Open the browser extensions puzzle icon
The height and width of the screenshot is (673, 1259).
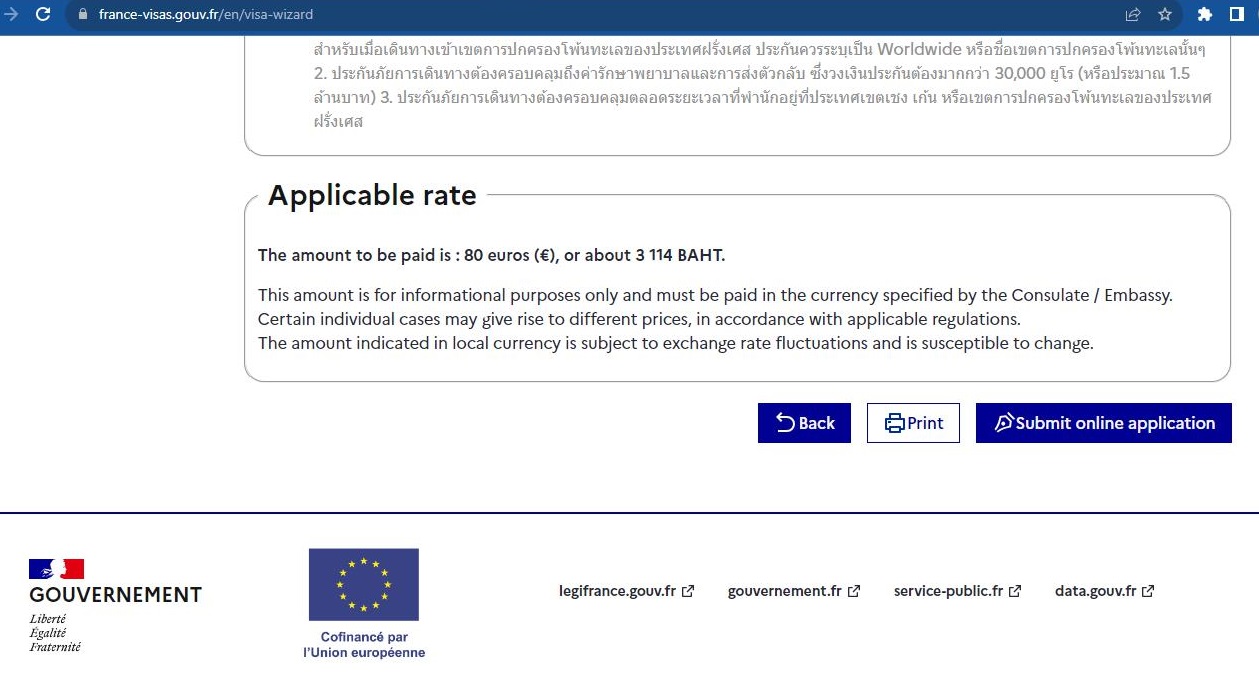(x=1205, y=15)
